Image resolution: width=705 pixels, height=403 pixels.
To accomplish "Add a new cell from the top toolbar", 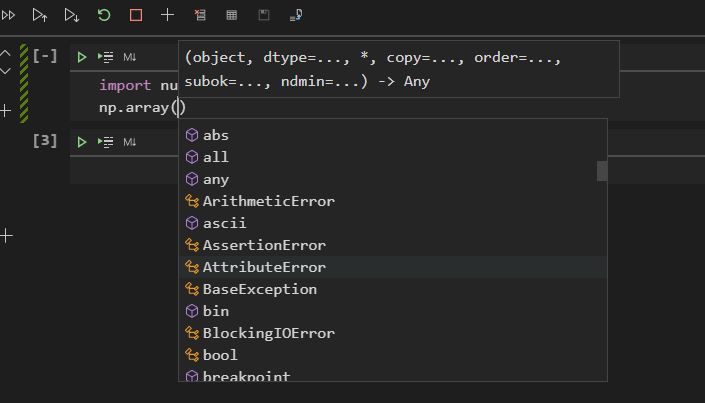I will pyautogui.click(x=167, y=15).
